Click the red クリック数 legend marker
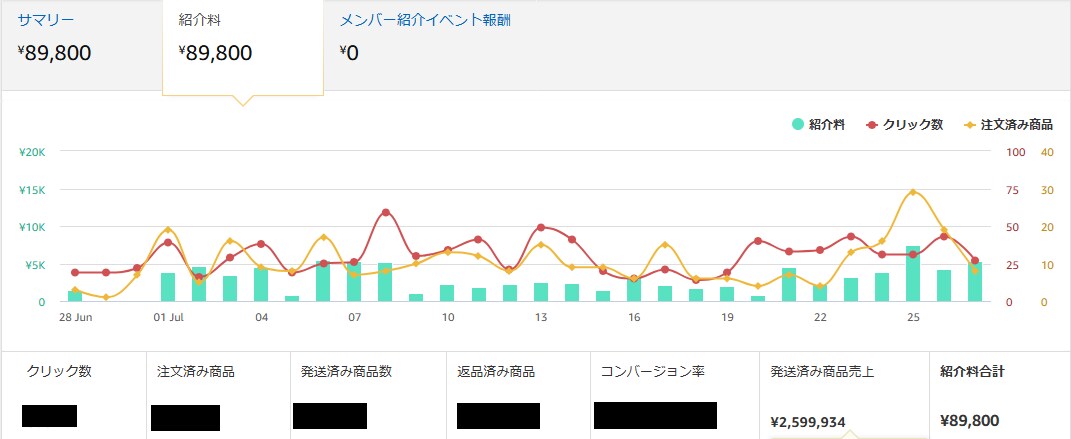The height and width of the screenshot is (439, 1071). pos(872,125)
